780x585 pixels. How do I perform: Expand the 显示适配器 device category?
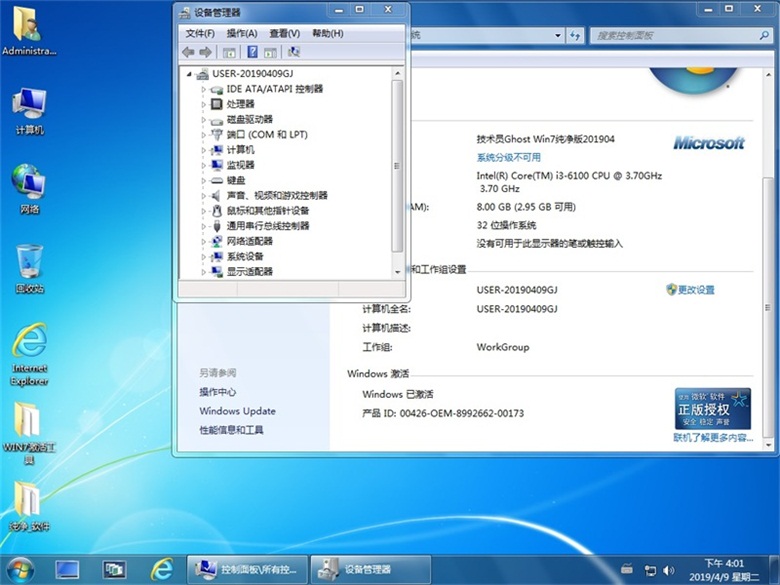coord(203,271)
